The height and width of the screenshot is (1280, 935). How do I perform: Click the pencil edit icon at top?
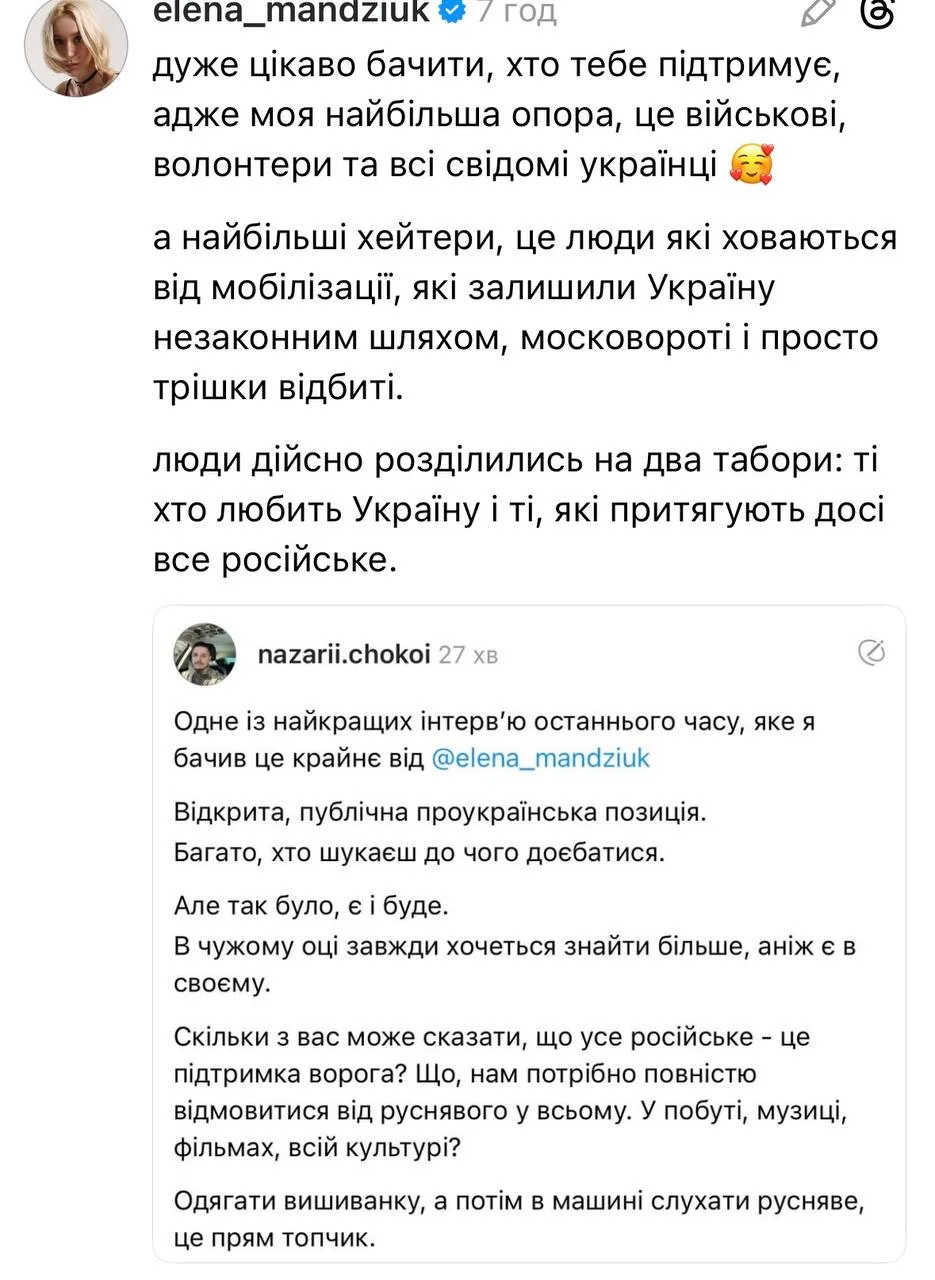pos(818,11)
